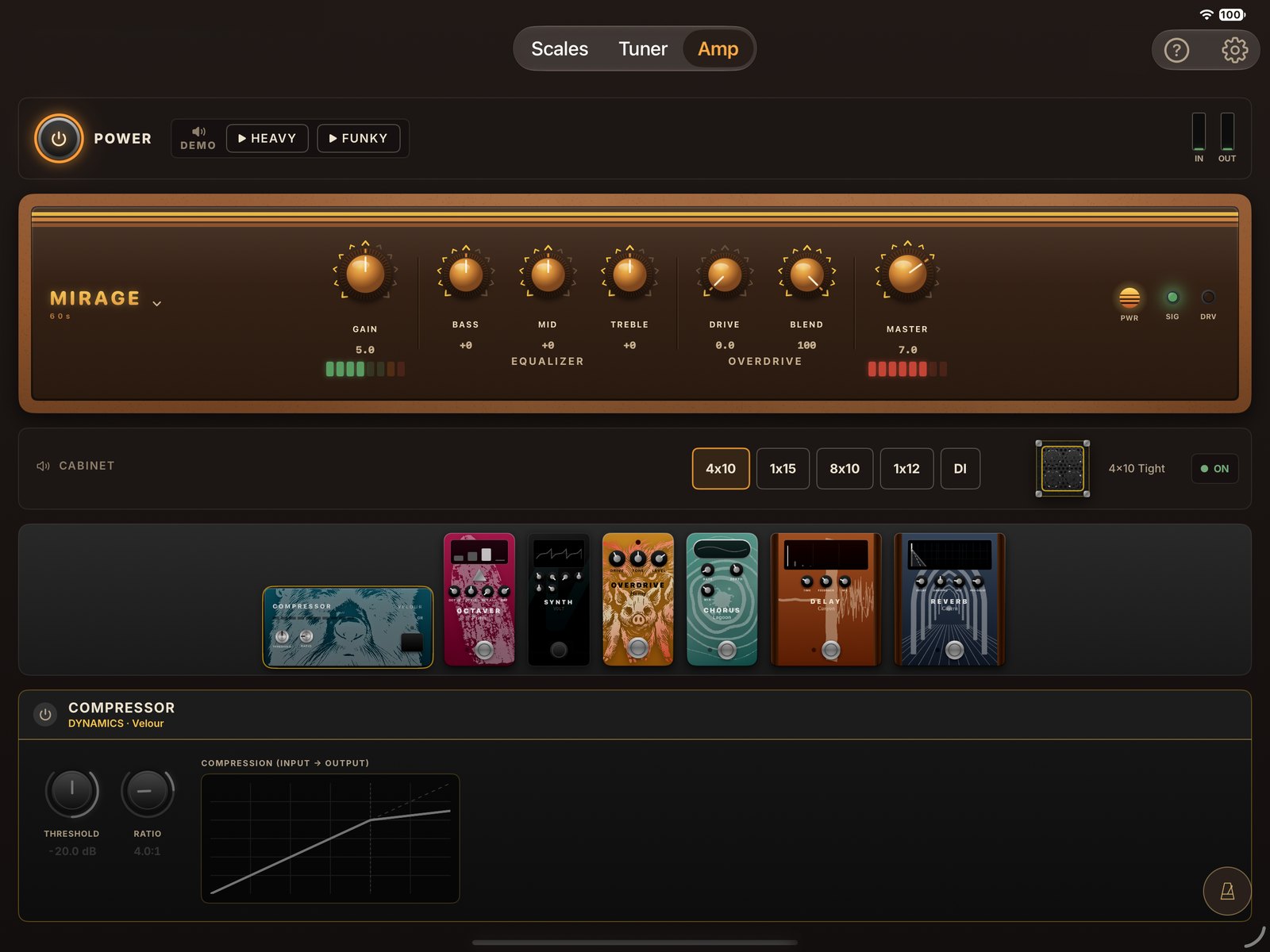Click the Drive knob

click(x=725, y=274)
